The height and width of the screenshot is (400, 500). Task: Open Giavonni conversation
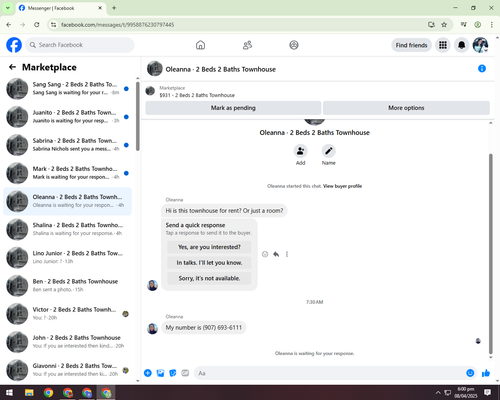[x=67, y=370]
